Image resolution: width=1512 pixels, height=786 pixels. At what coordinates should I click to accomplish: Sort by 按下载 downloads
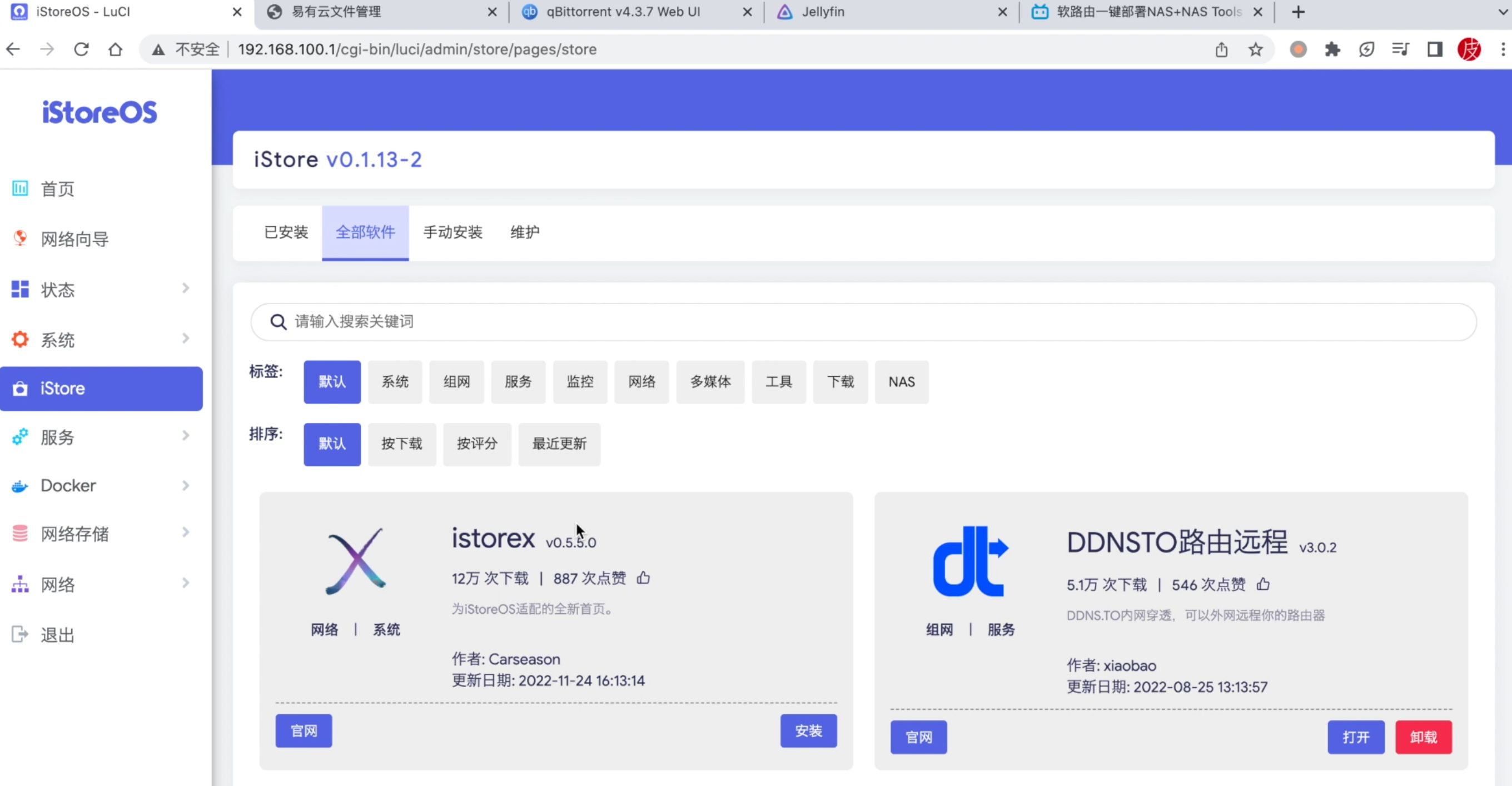pos(402,444)
